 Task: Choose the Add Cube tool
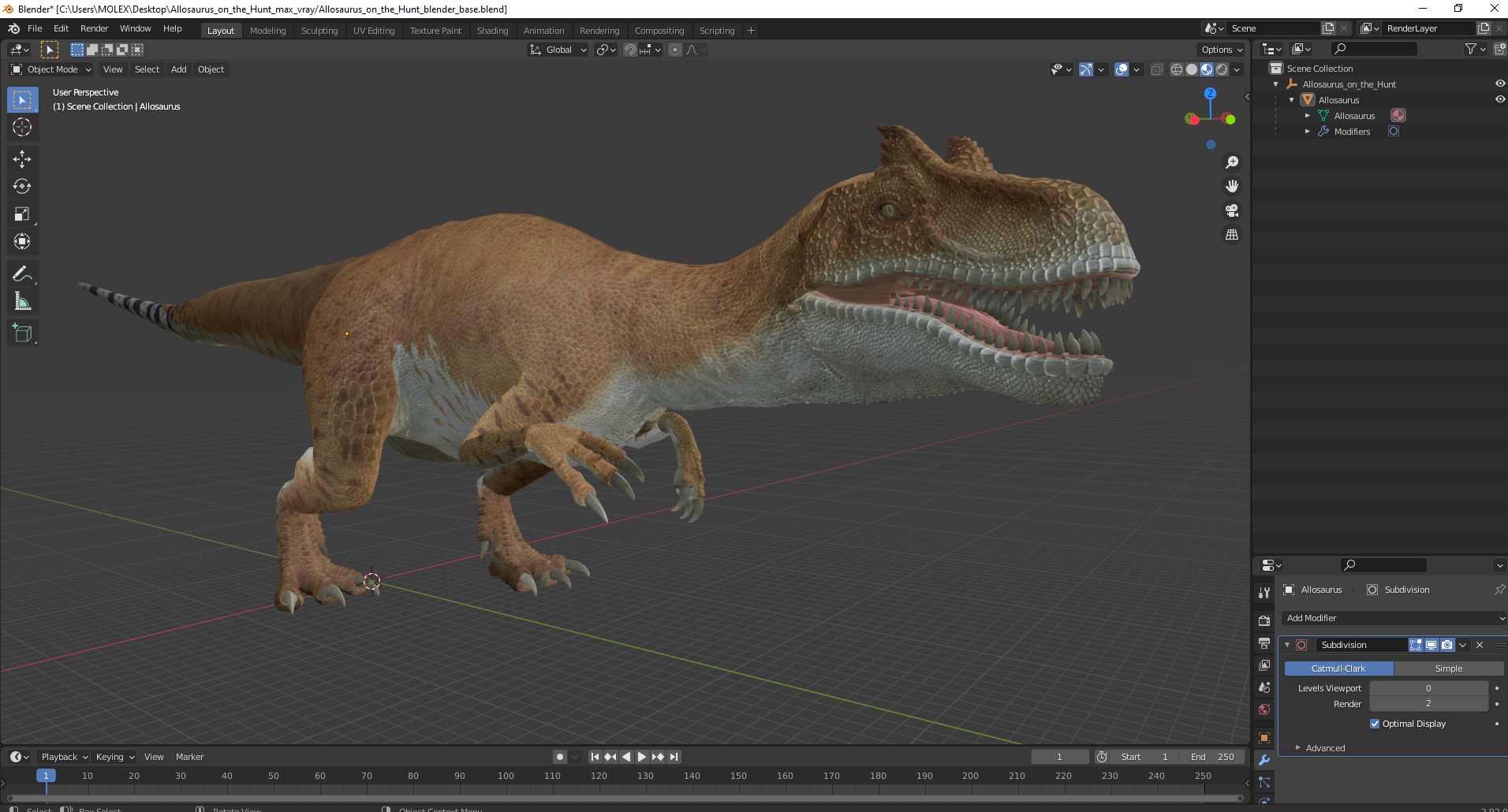(22, 333)
